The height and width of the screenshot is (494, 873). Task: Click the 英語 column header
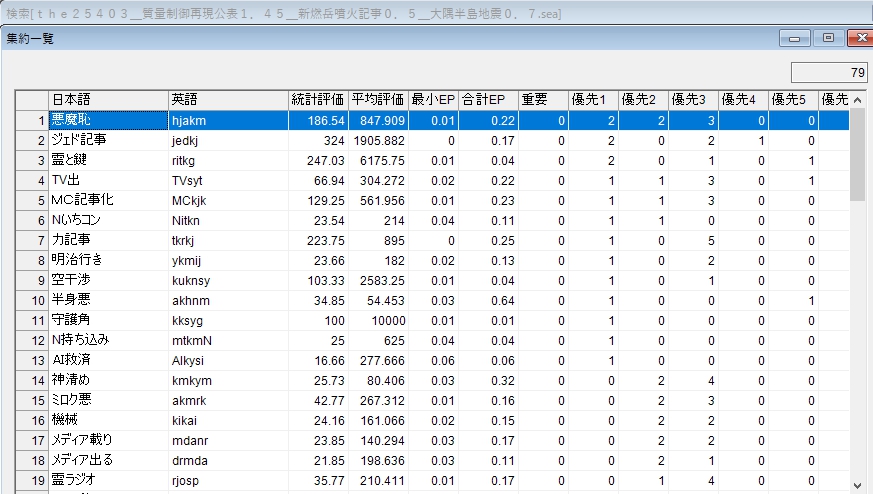pos(228,99)
